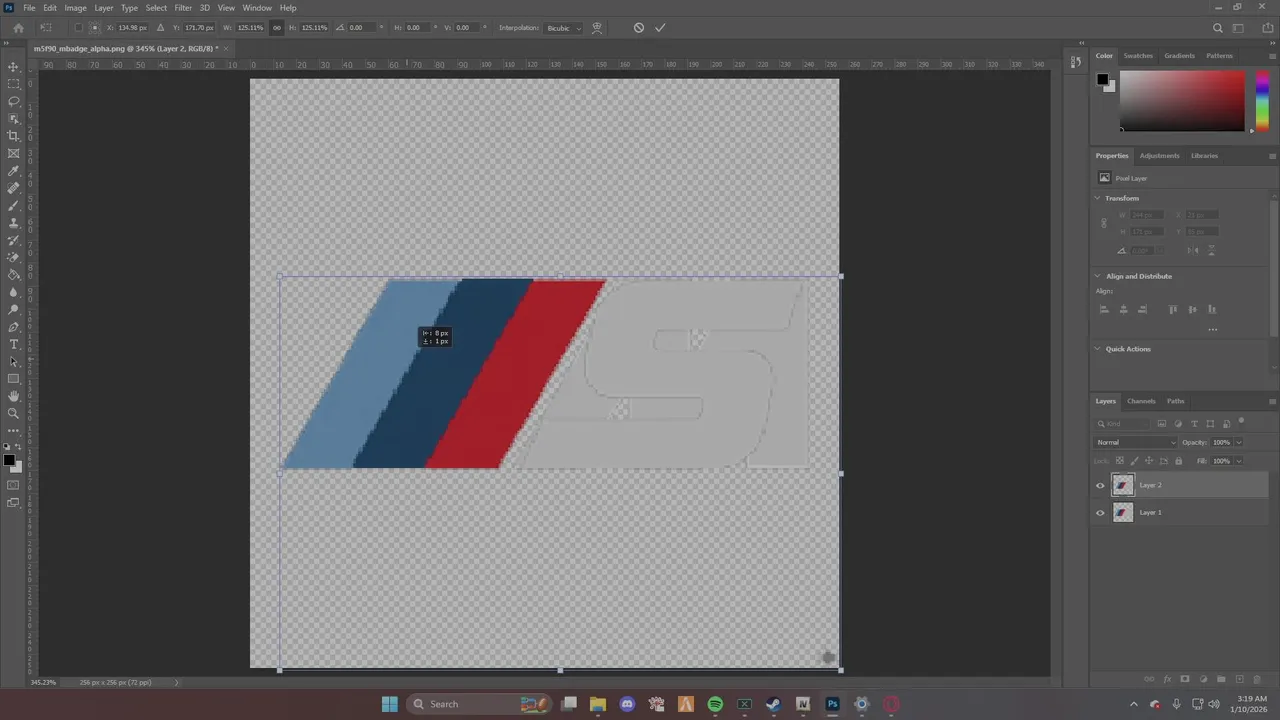
Task: Open the Select menu
Action: click(156, 8)
